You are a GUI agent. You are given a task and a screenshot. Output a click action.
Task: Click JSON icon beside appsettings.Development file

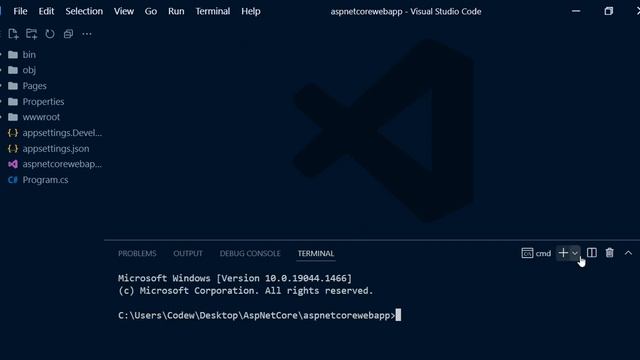13,133
